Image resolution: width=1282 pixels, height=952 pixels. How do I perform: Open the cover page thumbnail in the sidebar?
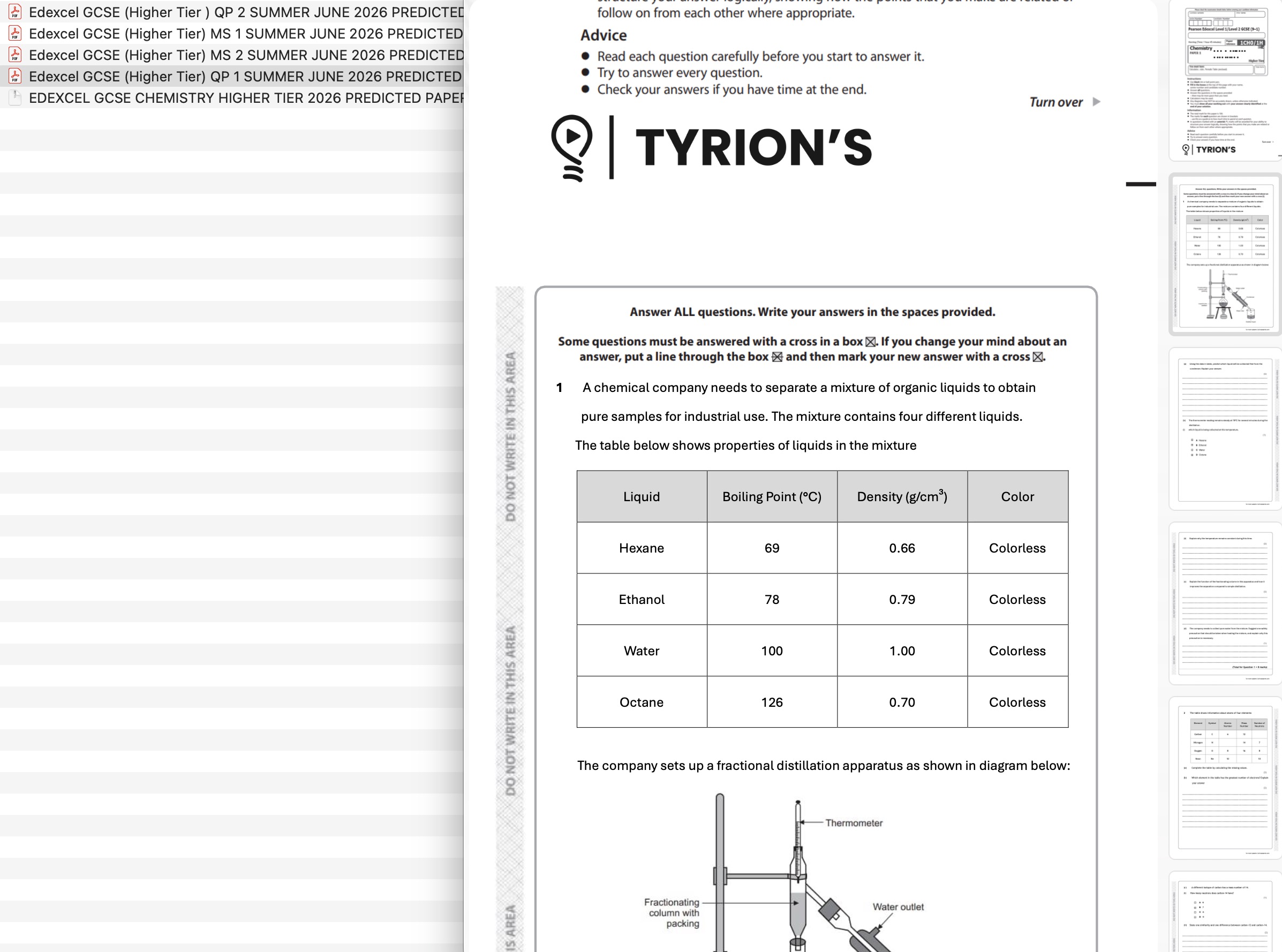tap(1226, 81)
